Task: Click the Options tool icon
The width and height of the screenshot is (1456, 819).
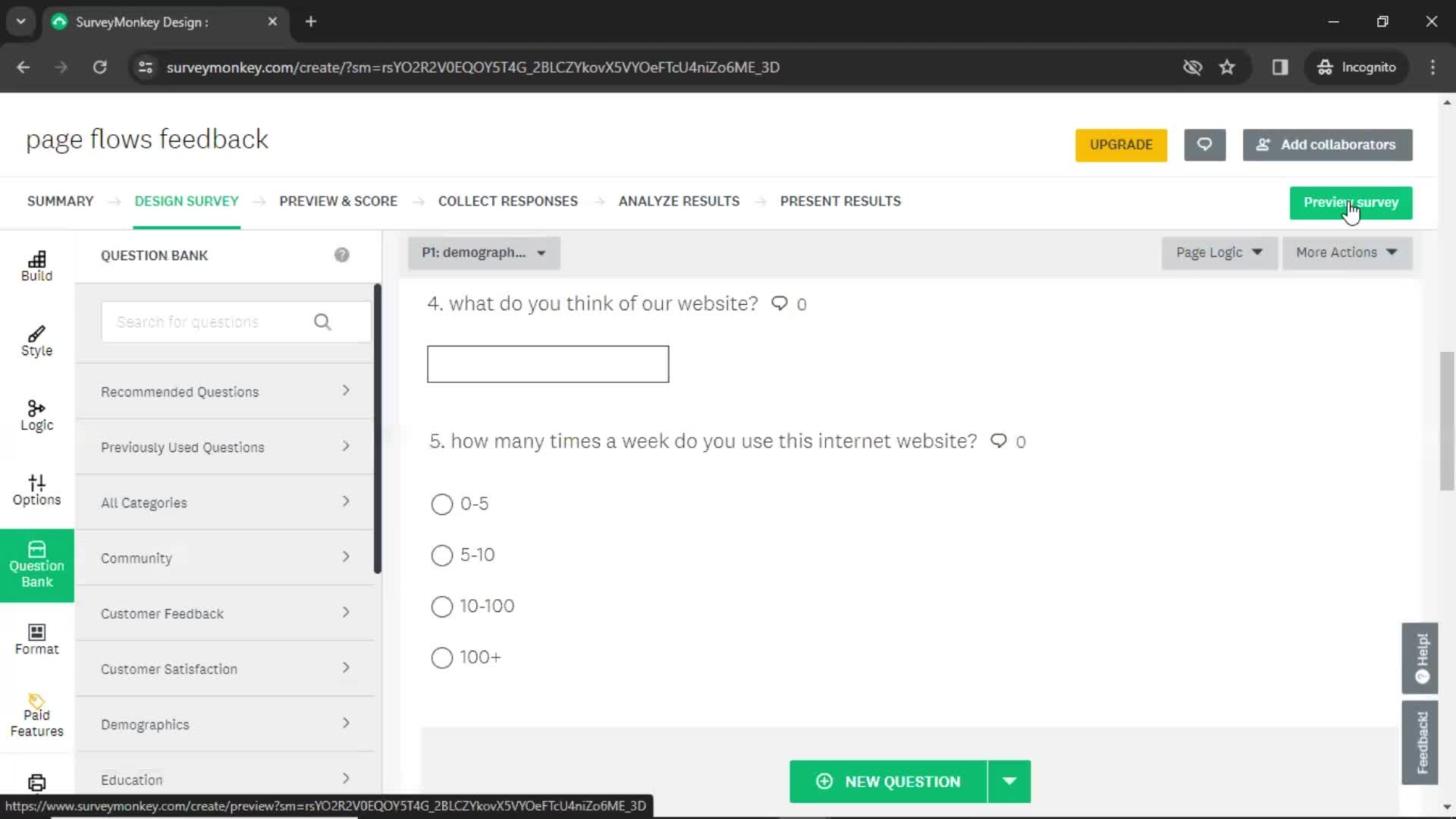Action: click(37, 490)
